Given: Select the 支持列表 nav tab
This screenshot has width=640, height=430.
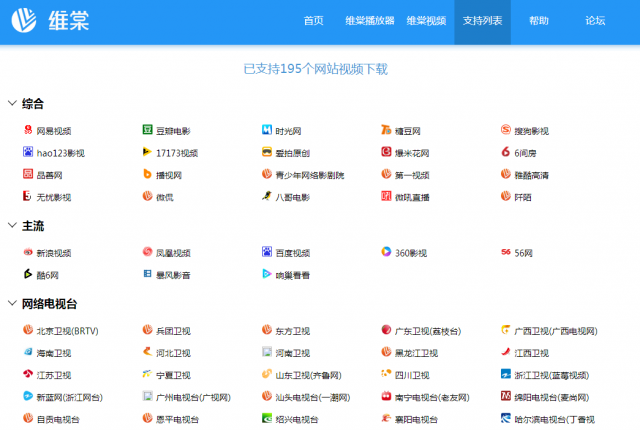Looking at the screenshot, I should pos(482,21).
